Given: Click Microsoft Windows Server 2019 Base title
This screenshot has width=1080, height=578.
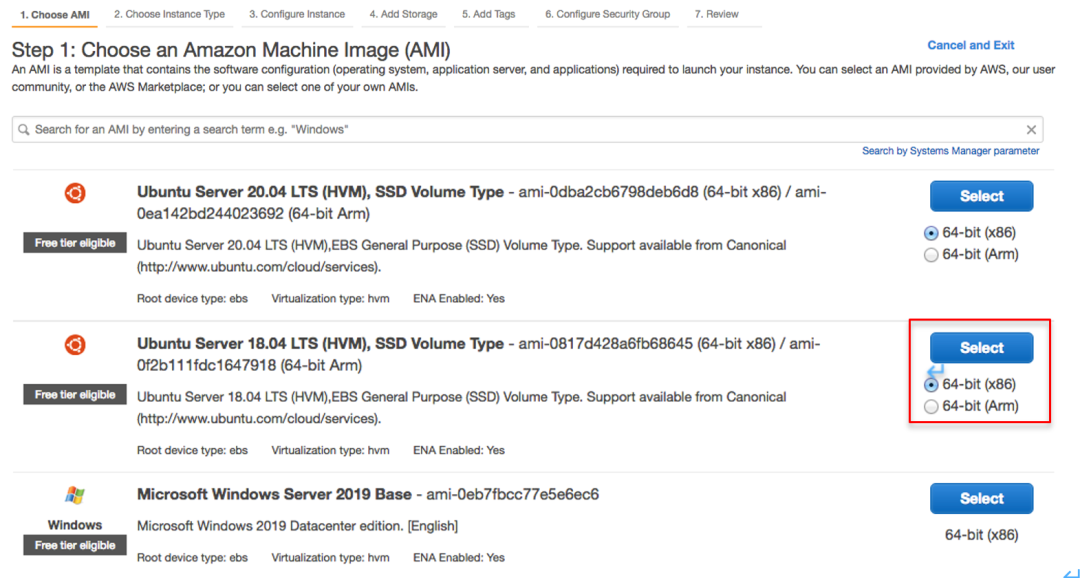Looking at the screenshot, I should 274,495.
